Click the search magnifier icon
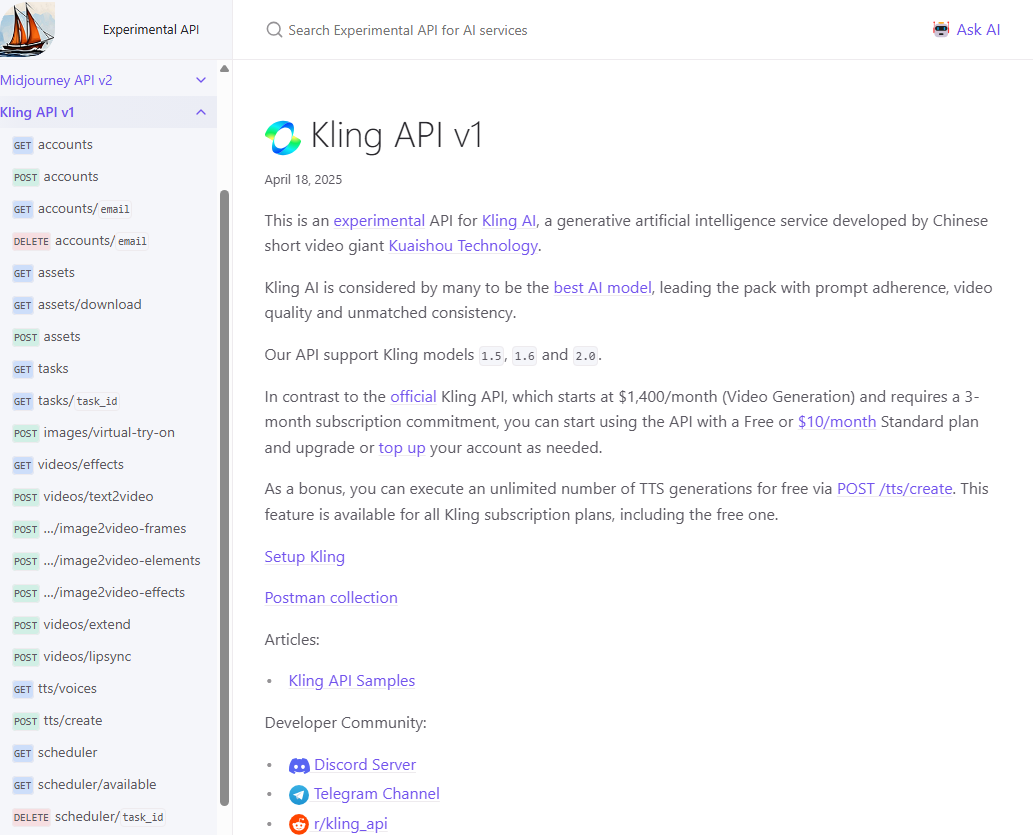1036x835 pixels. pos(274,30)
